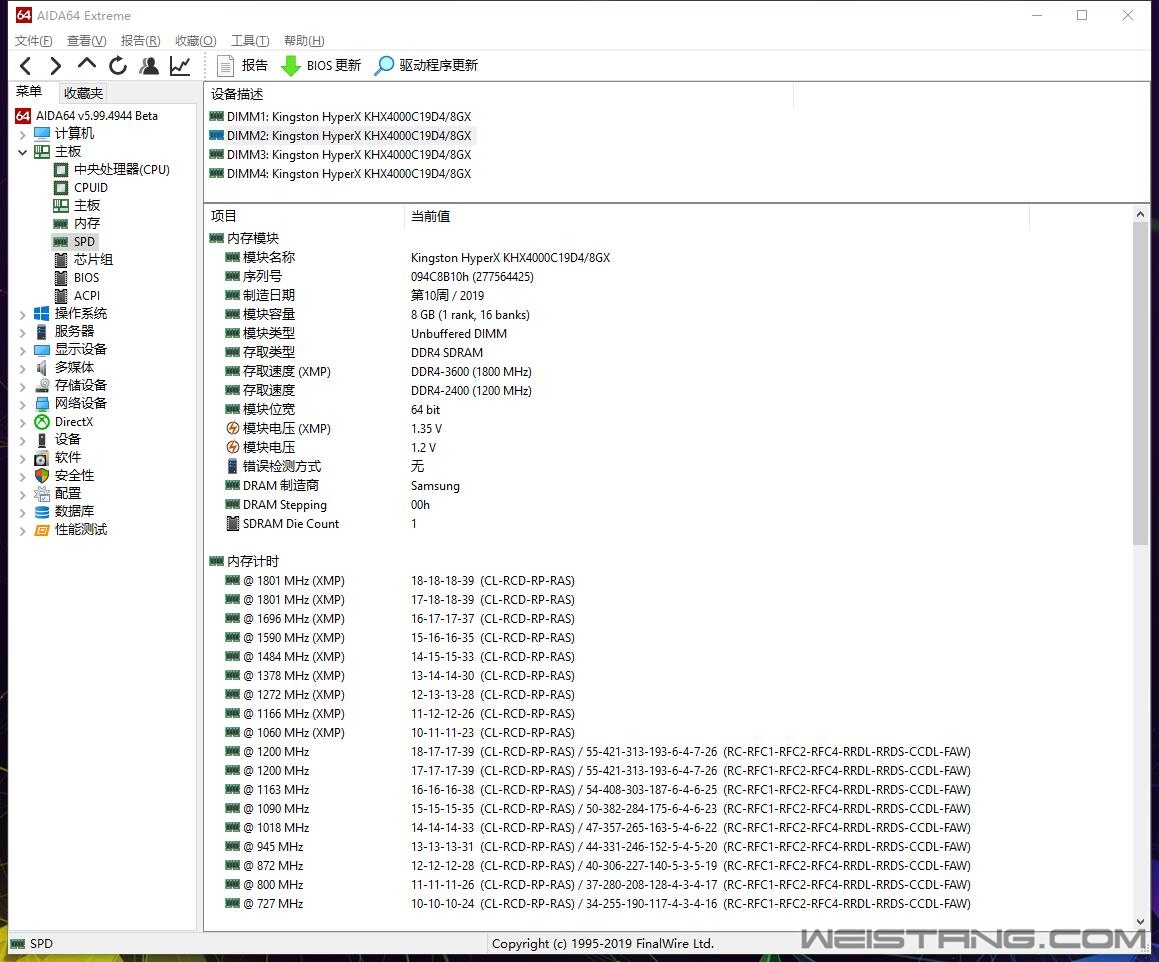This screenshot has width=1159, height=962.
Task: Open the 收藏(O) menu
Action: click(196, 41)
